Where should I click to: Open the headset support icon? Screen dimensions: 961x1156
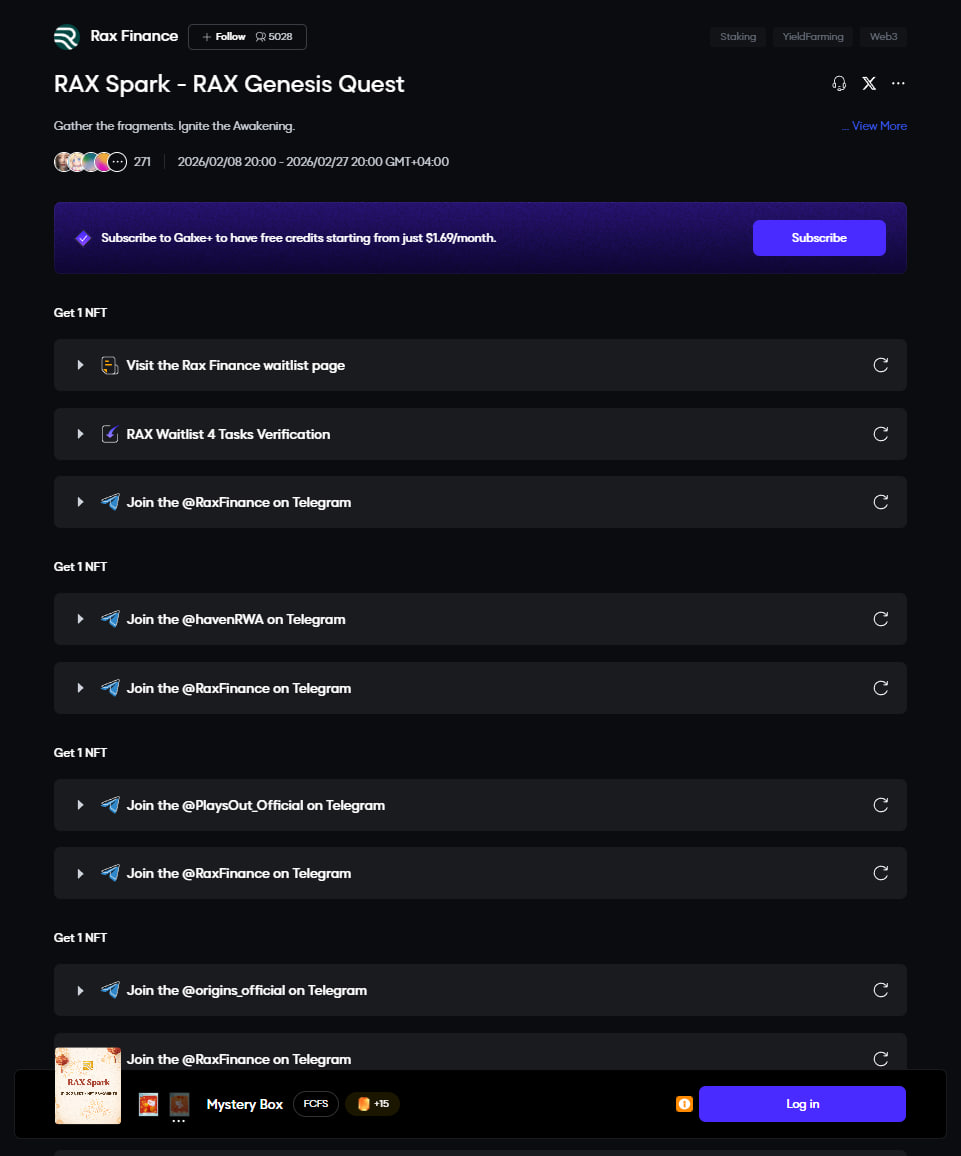[x=839, y=84]
